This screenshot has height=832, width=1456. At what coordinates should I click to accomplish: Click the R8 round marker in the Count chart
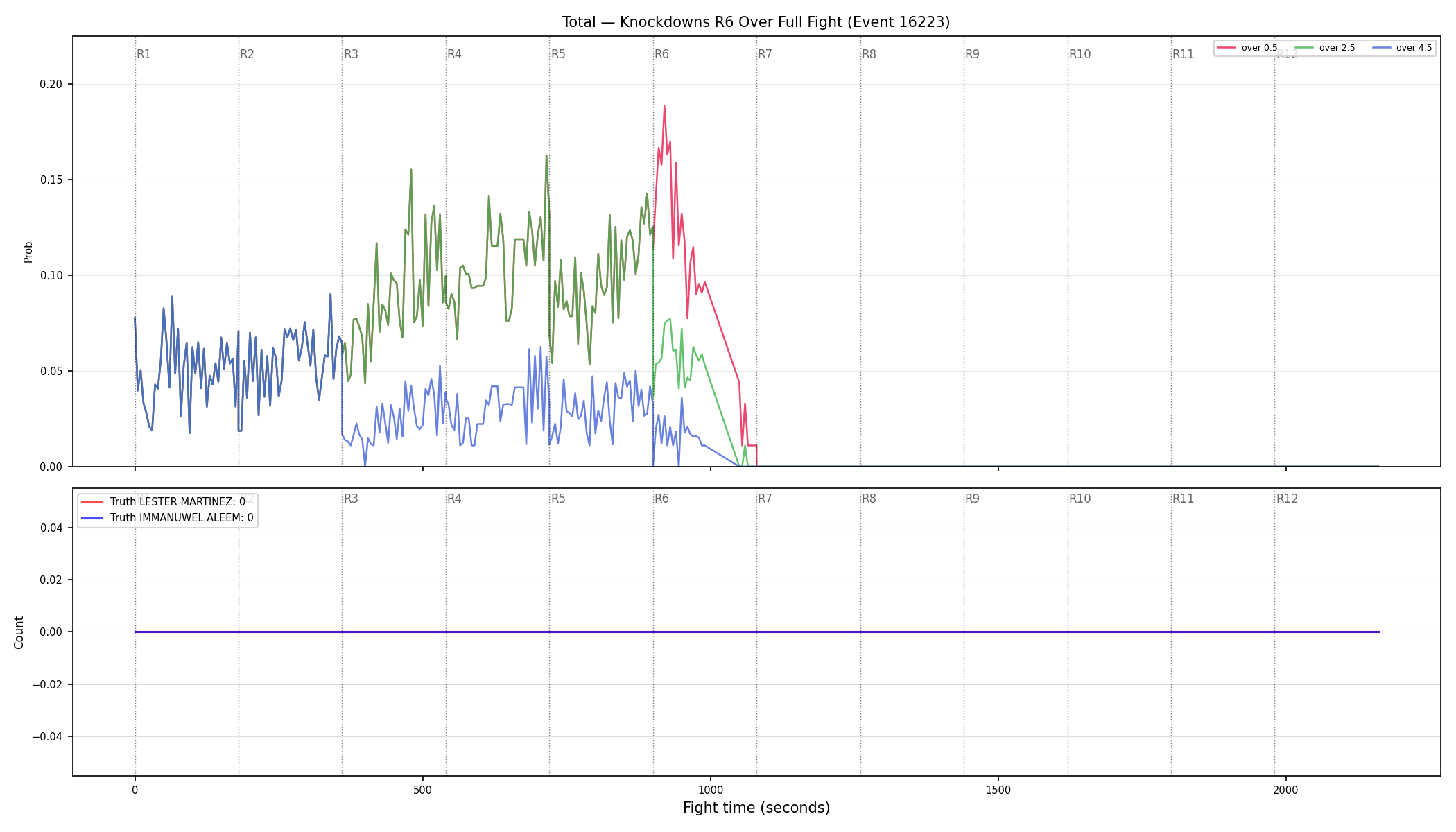869,499
